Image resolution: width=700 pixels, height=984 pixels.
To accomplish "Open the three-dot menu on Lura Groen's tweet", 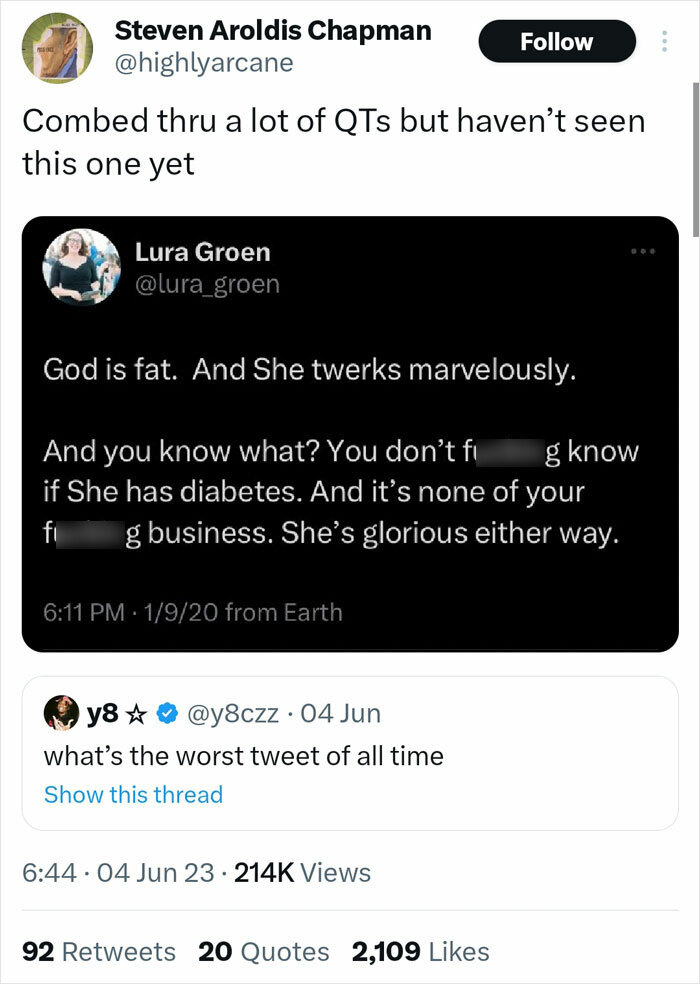I will [642, 252].
